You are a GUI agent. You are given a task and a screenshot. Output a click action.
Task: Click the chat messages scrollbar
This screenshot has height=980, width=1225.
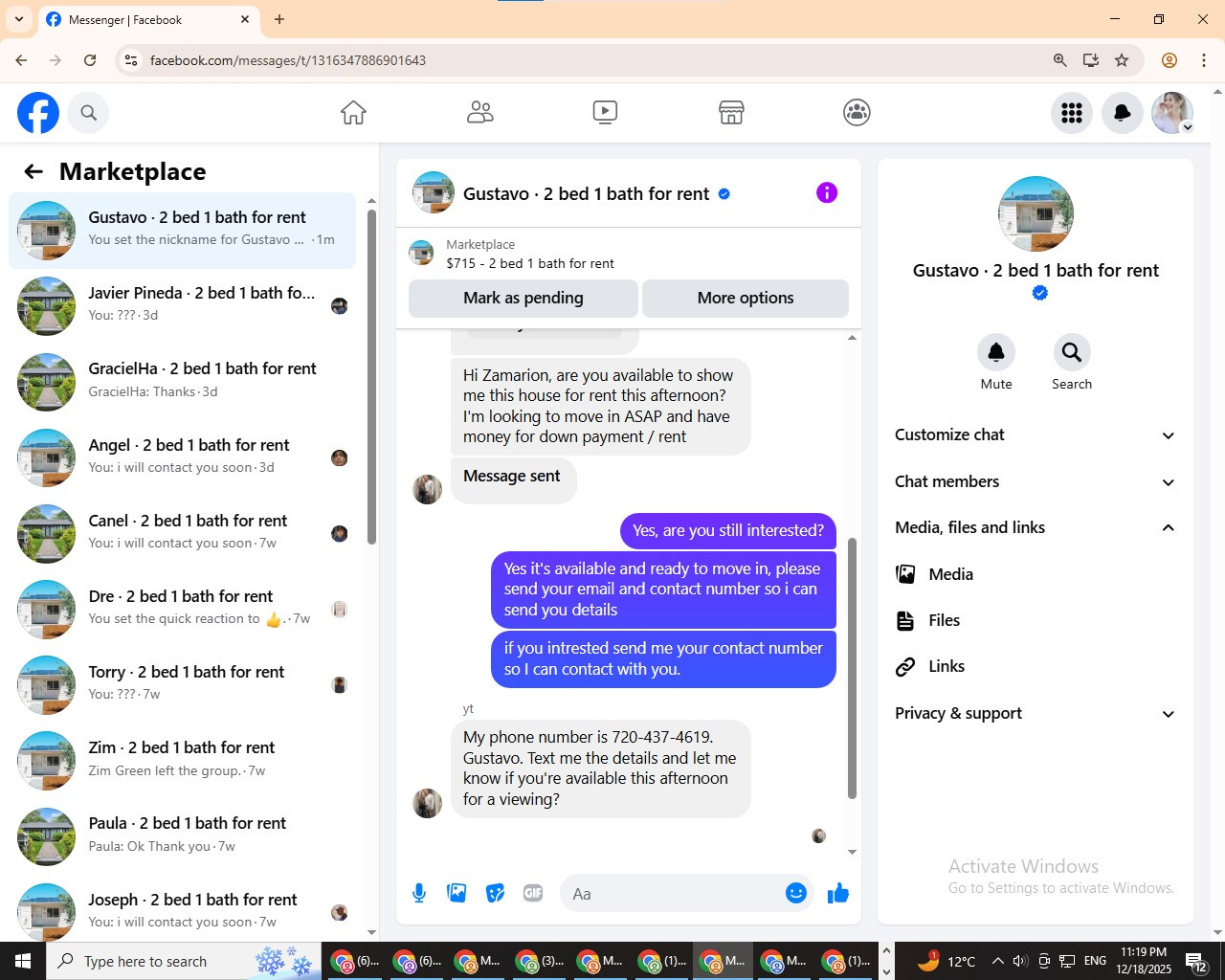(852, 667)
